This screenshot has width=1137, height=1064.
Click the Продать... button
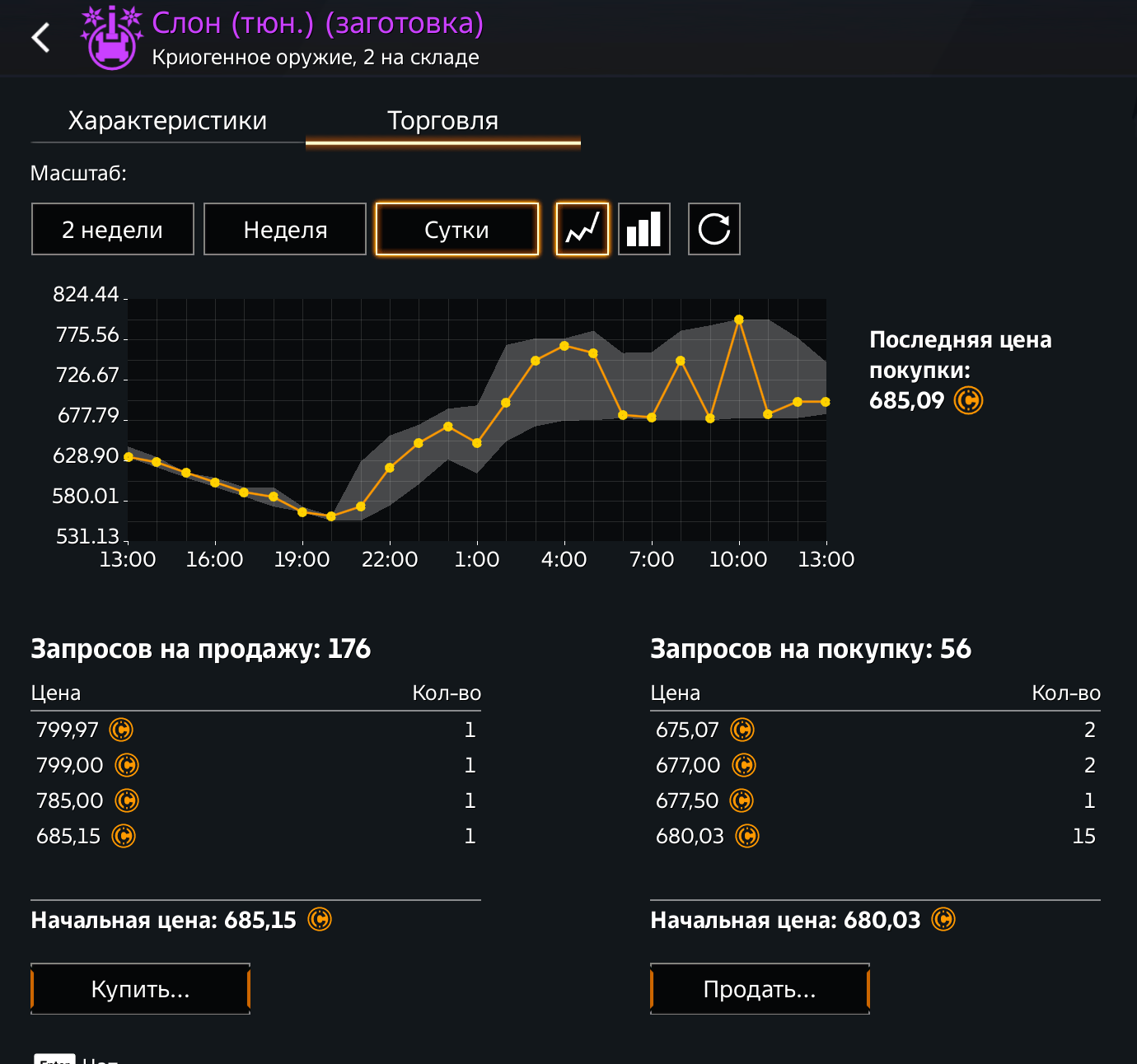[x=760, y=989]
